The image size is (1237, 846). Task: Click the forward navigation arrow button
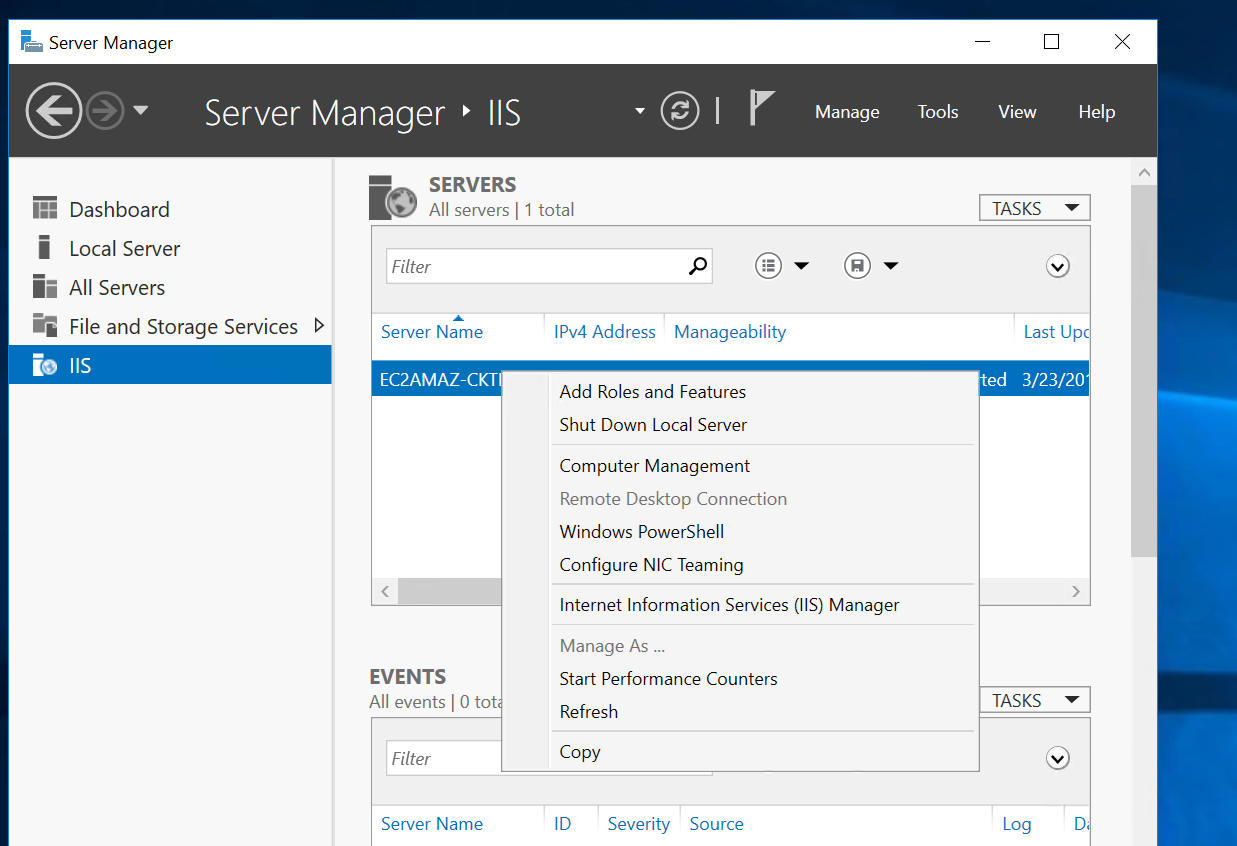(105, 111)
